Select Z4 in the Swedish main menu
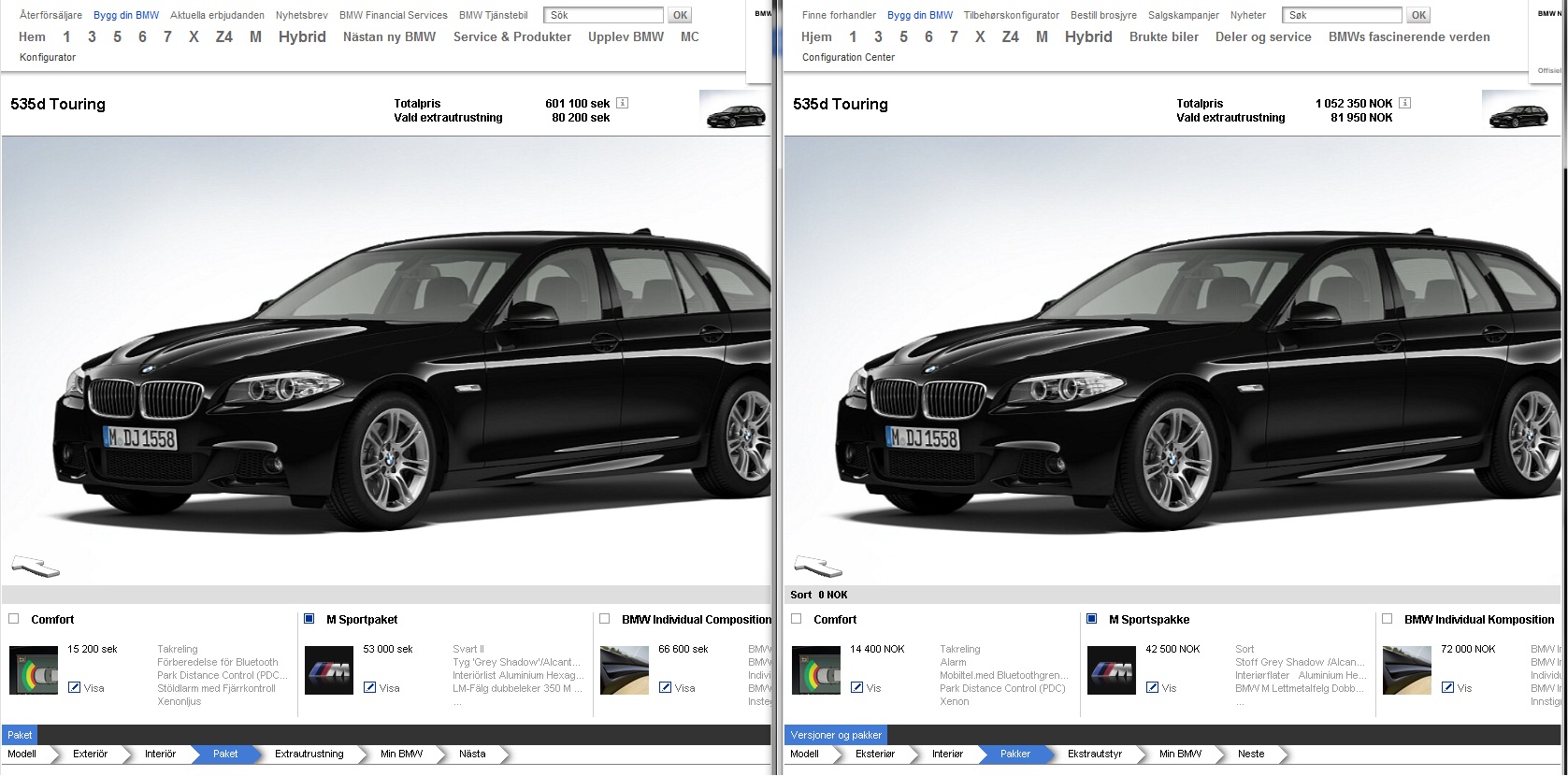 pos(224,36)
